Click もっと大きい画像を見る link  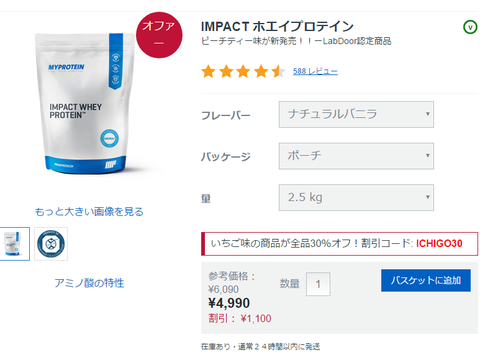89,212
